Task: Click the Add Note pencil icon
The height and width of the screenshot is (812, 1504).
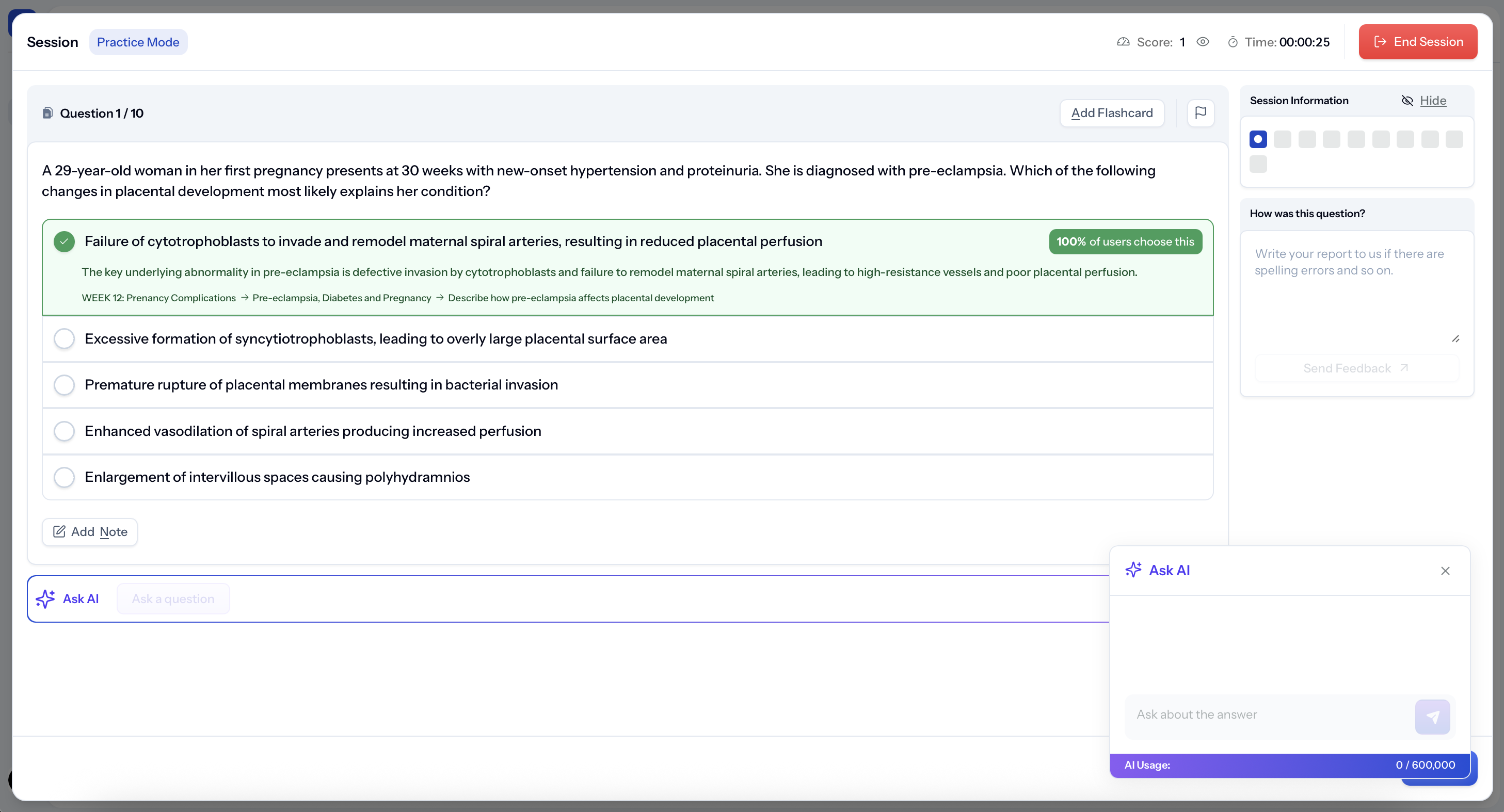Action: coord(59,532)
